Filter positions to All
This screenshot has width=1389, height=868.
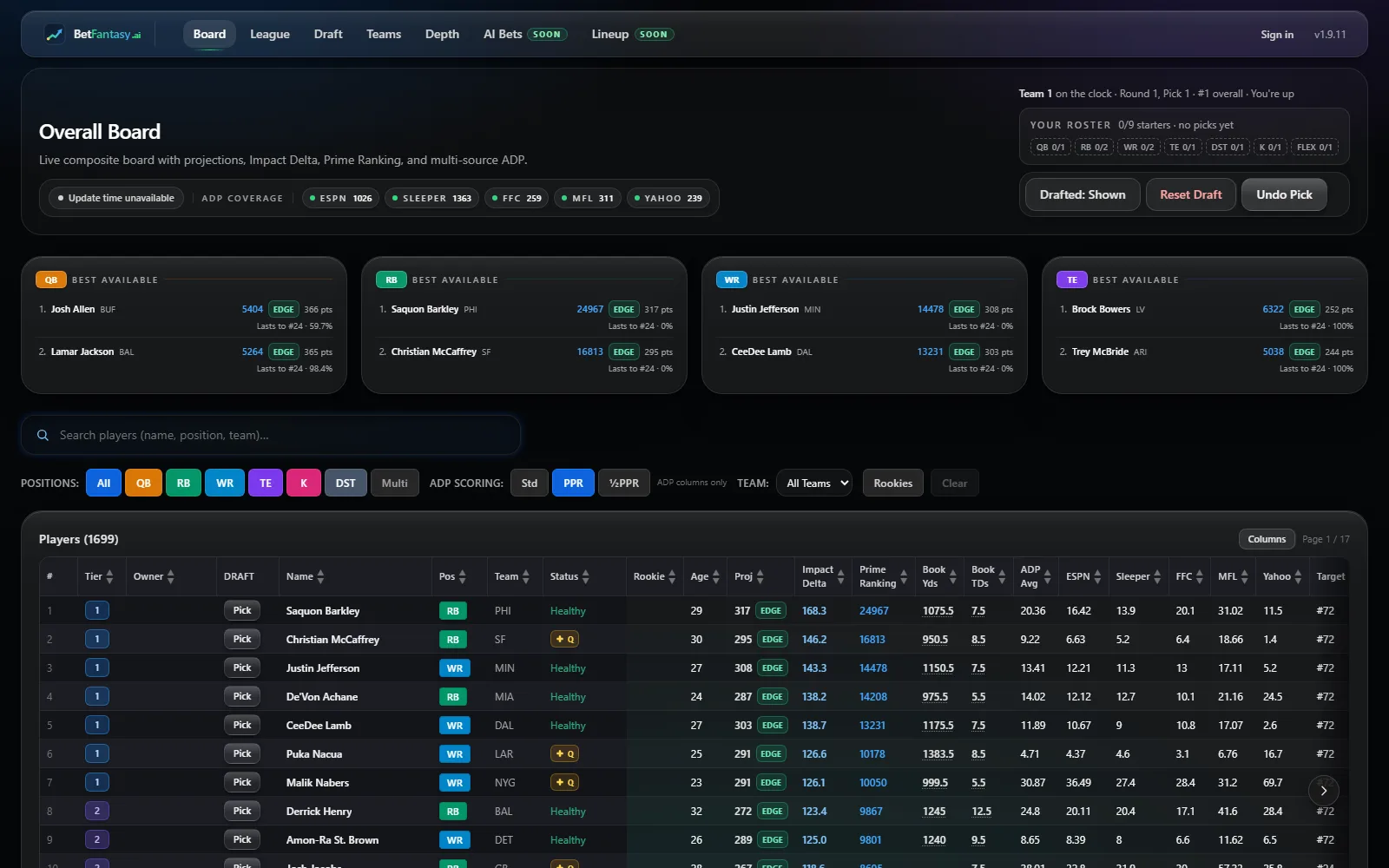click(x=103, y=483)
